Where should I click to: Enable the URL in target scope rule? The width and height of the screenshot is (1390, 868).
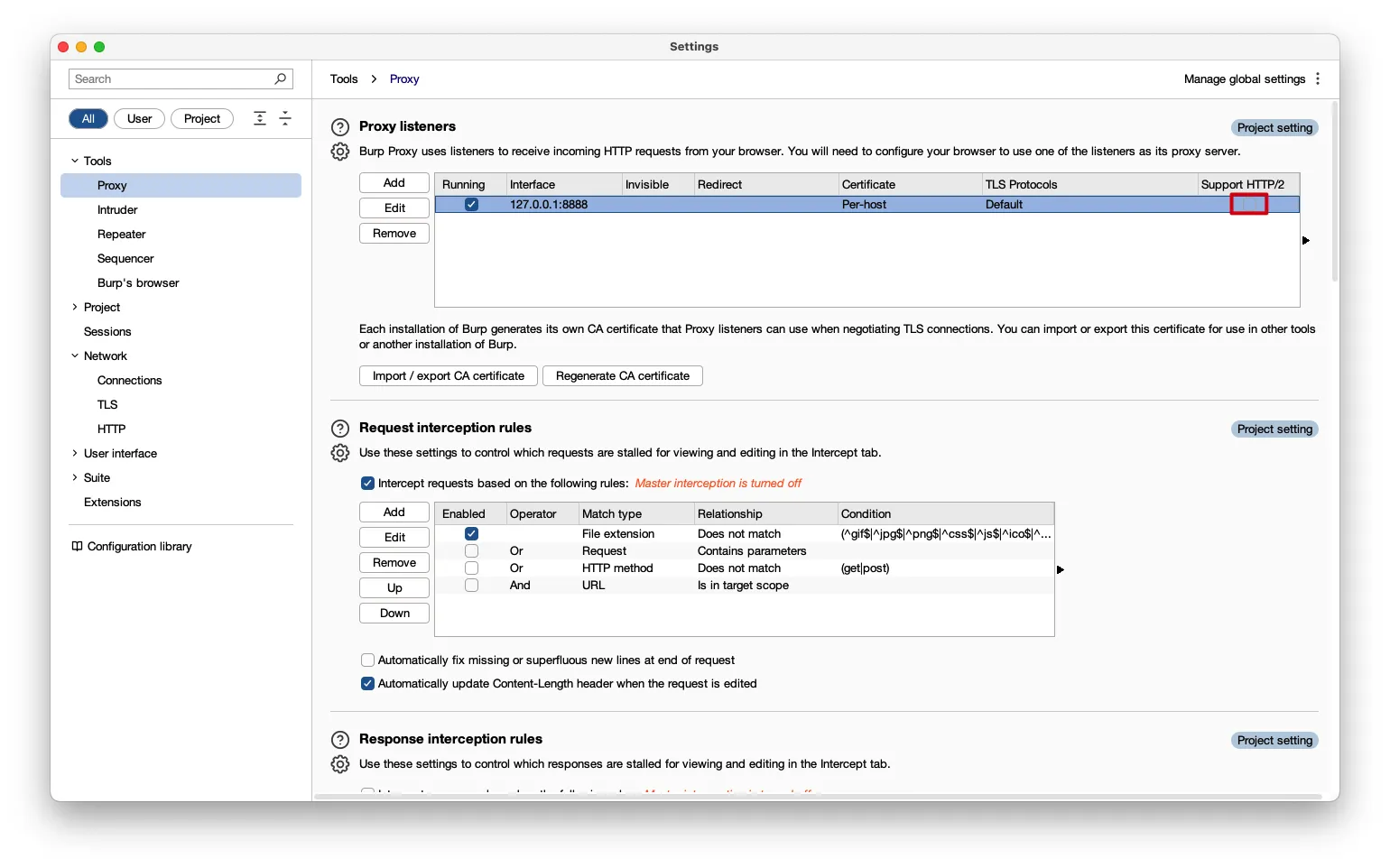(x=471, y=585)
